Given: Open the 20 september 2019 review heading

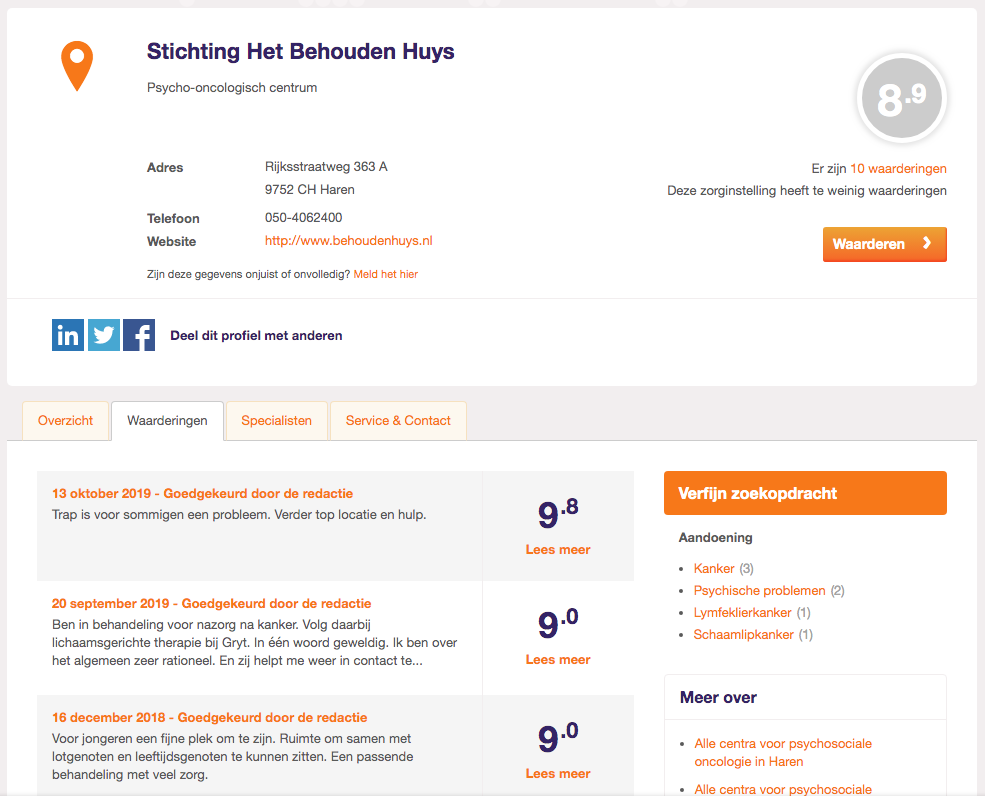Looking at the screenshot, I should point(212,603).
